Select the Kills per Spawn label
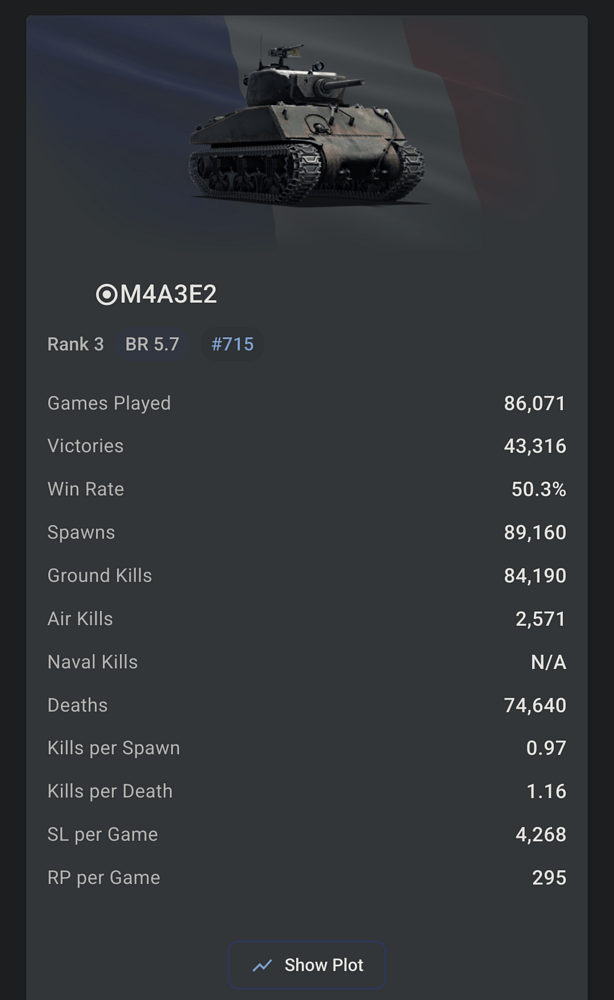 114,748
